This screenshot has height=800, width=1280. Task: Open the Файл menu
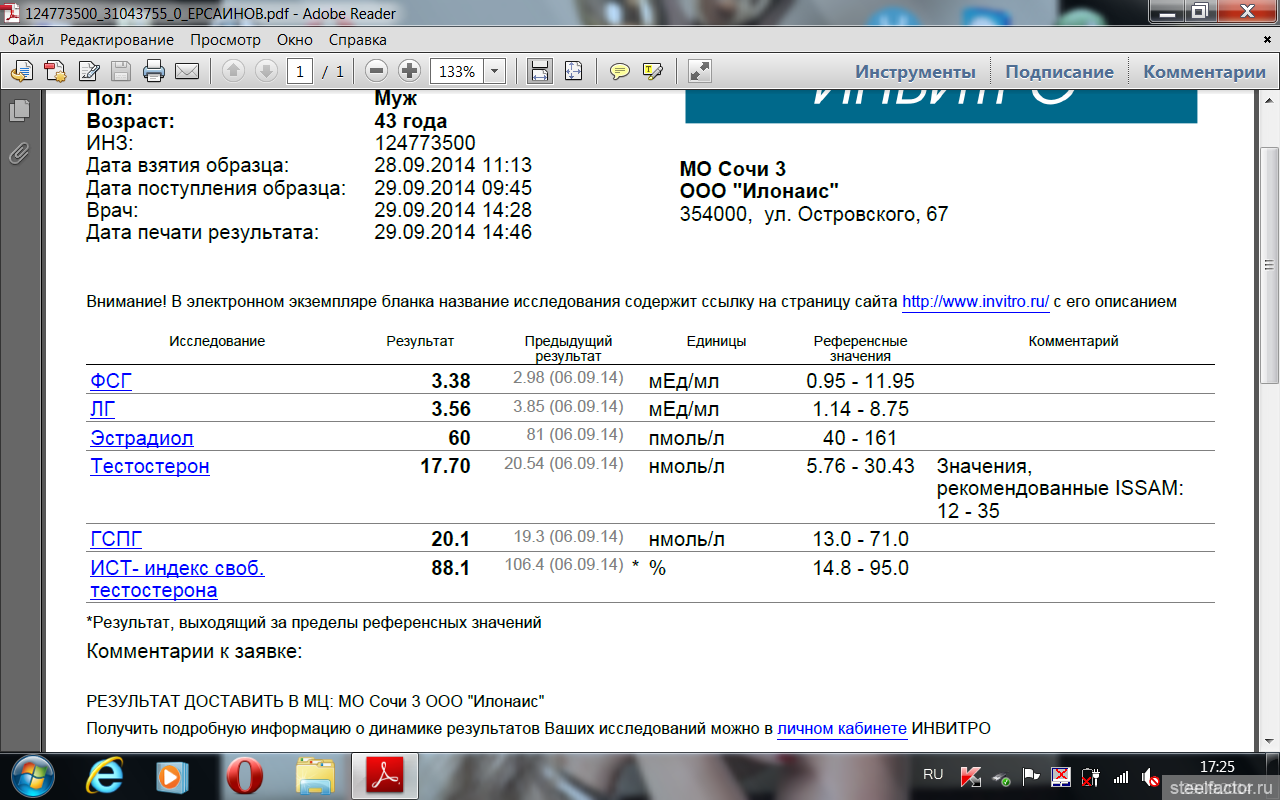(26, 40)
